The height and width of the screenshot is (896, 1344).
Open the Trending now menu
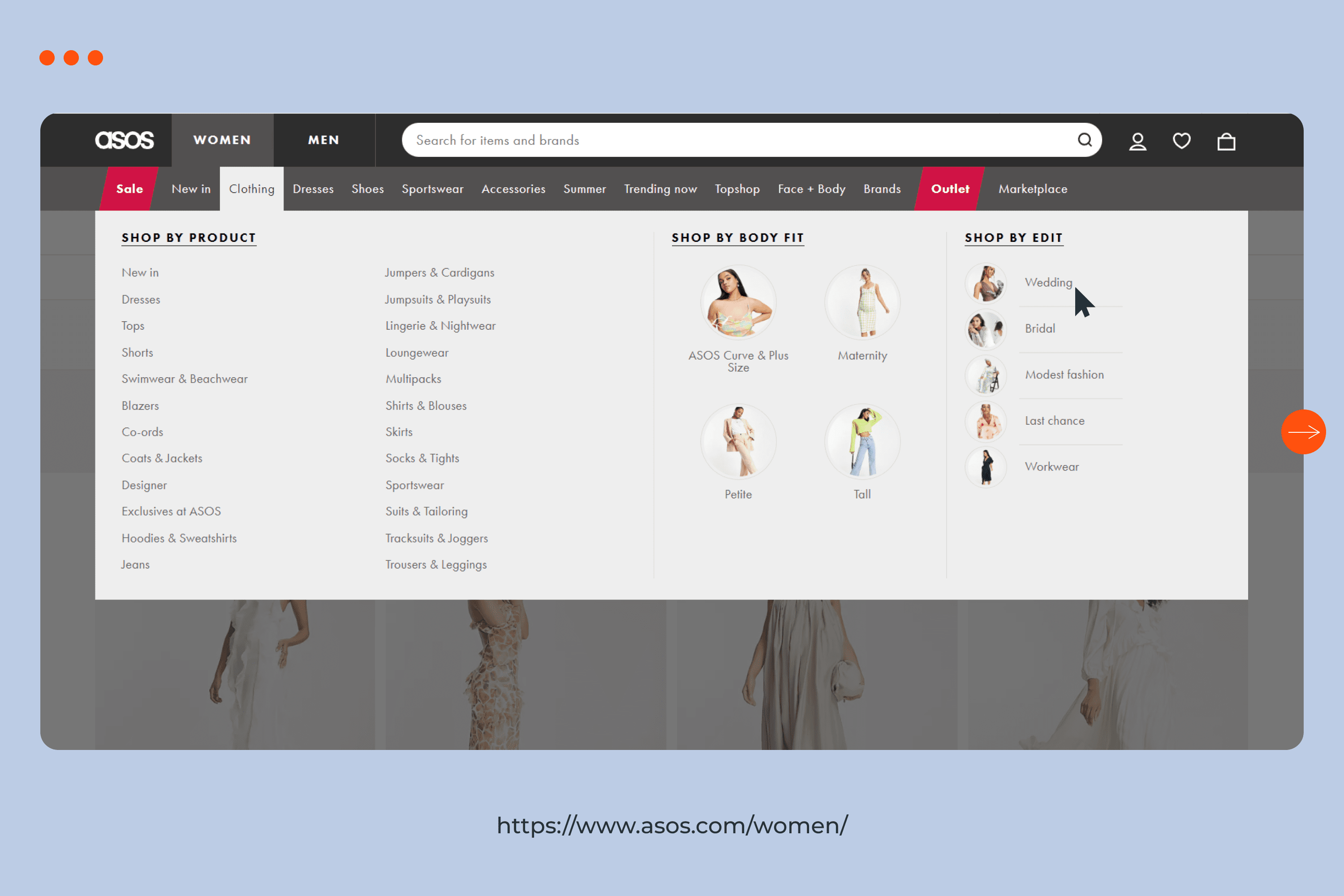(x=660, y=189)
